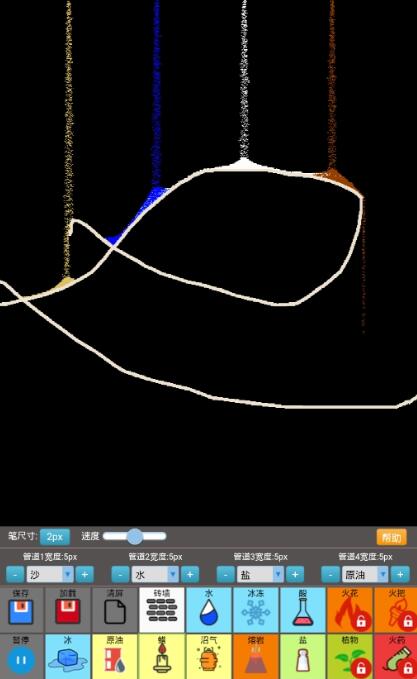Open pipe 2 material dropdown showing 水
Screen dimensions: 417x679
coord(155,575)
